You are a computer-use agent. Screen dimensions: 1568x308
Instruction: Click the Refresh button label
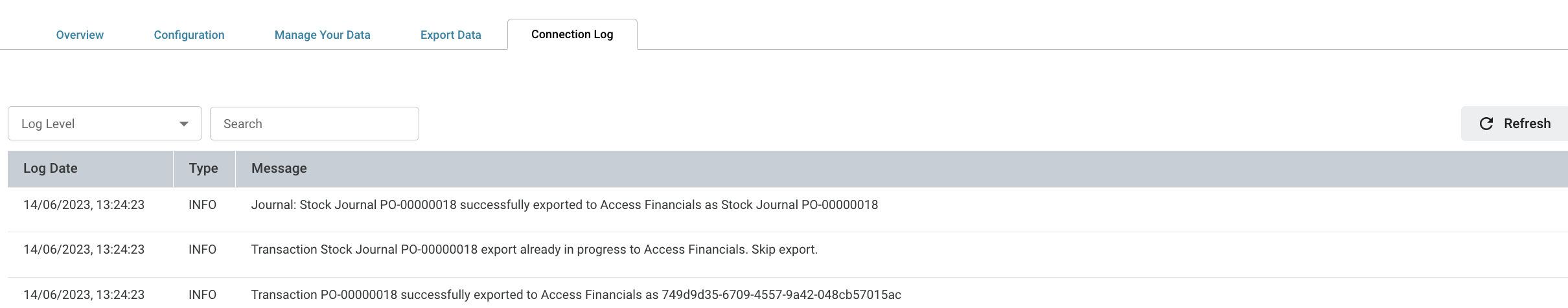(1527, 124)
